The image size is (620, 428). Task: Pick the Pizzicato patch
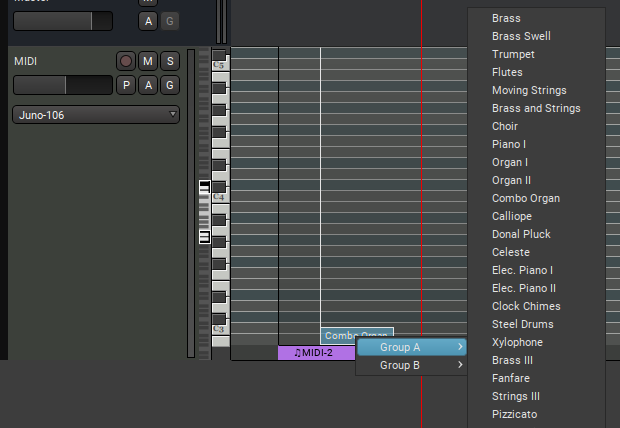514,414
